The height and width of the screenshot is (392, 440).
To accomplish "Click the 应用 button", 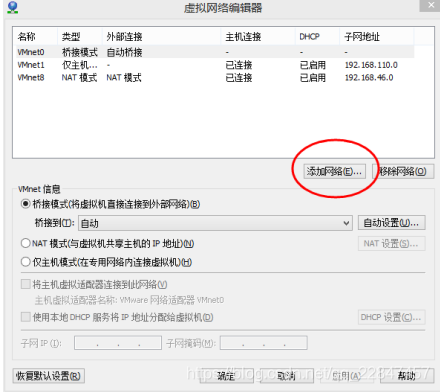I will 347,376.
